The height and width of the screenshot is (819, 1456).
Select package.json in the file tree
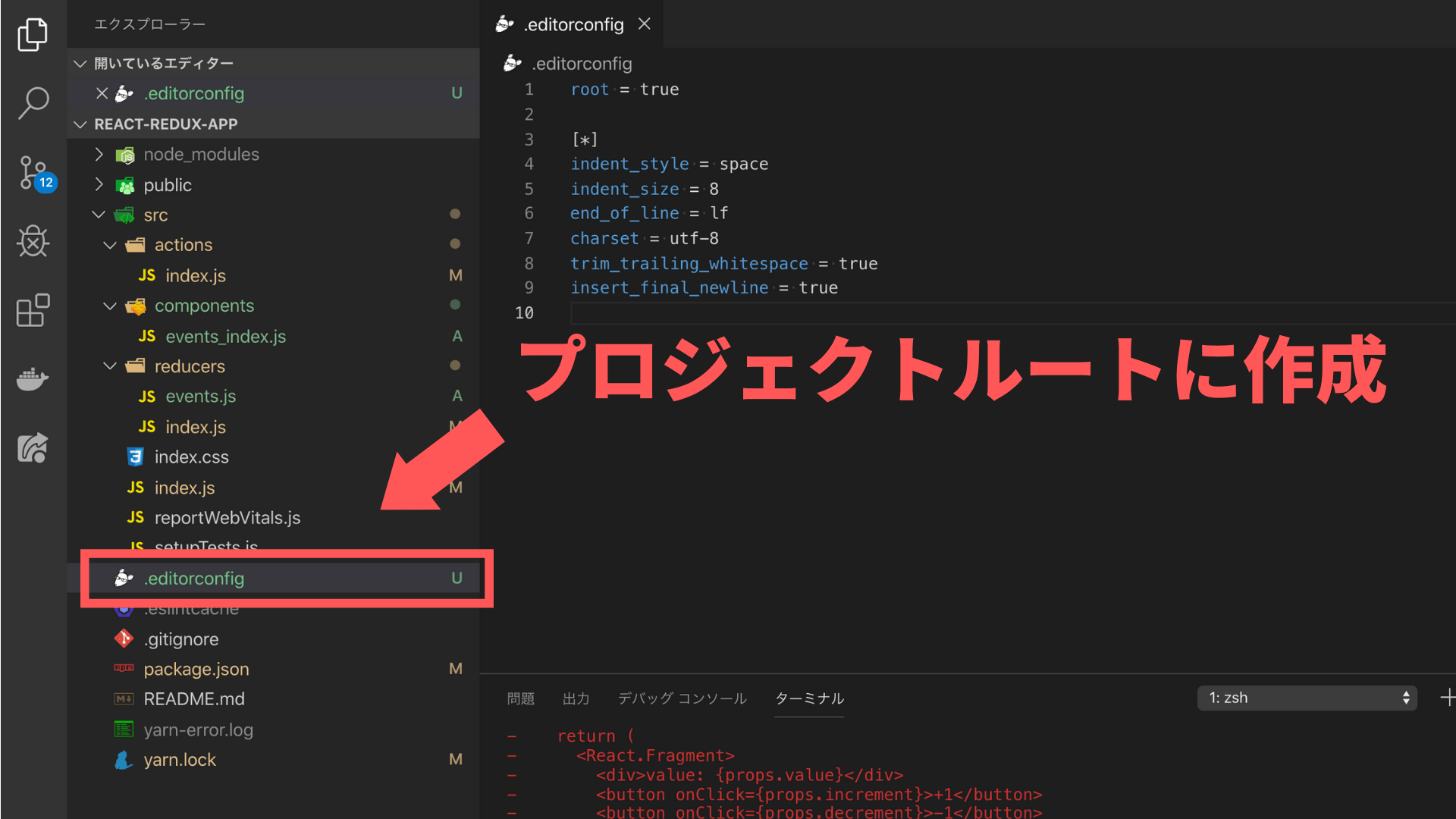pyautogui.click(x=196, y=669)
